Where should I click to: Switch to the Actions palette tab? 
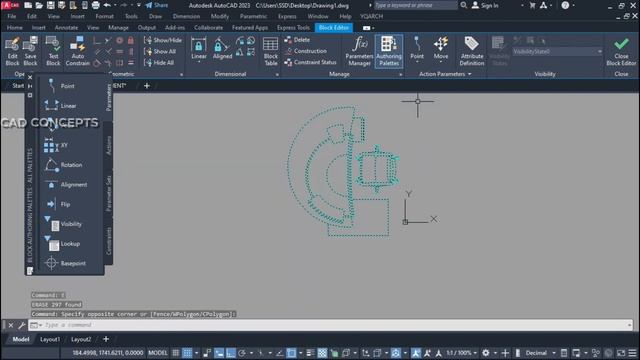coord(109,145)
